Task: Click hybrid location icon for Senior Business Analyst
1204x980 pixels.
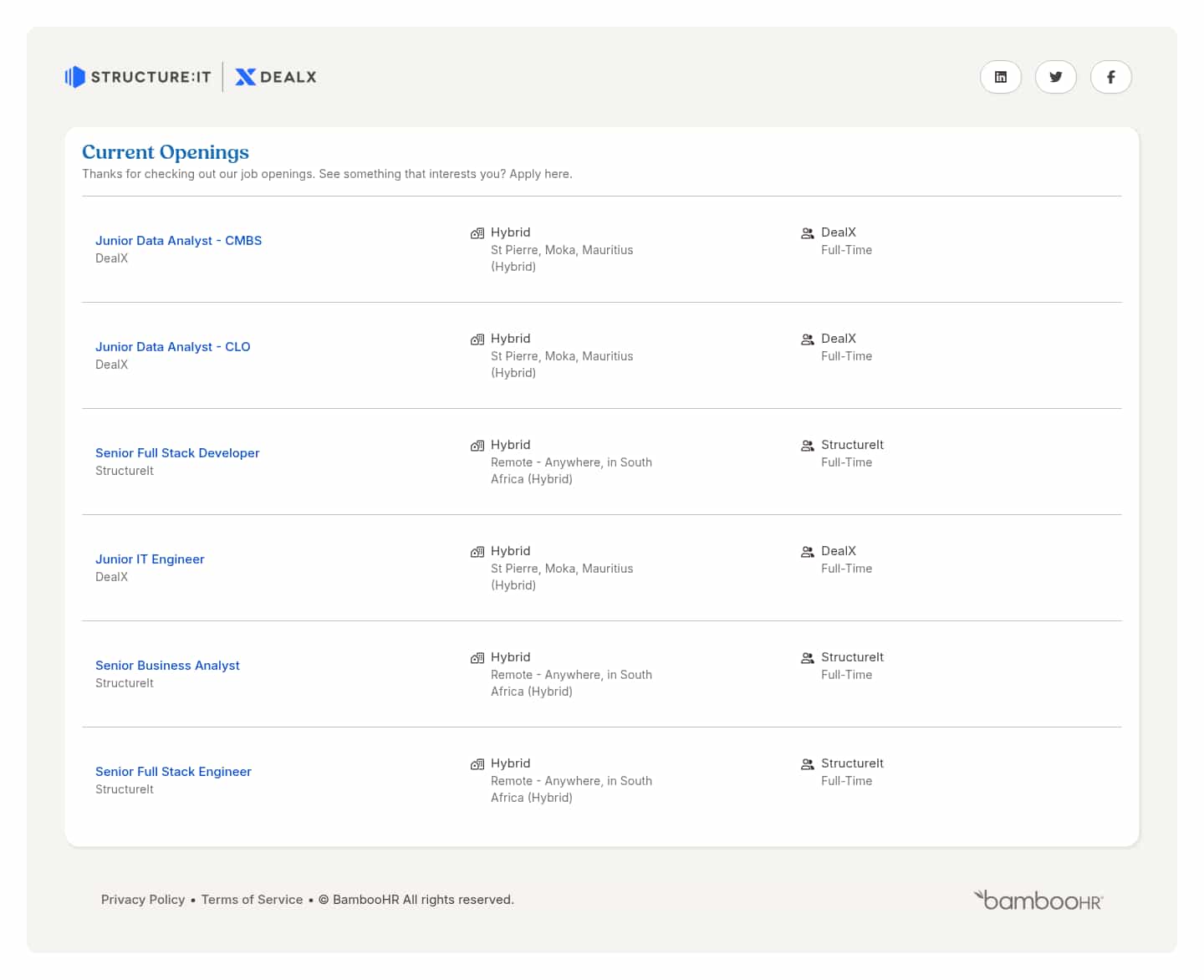Action: tap(477, 658)
